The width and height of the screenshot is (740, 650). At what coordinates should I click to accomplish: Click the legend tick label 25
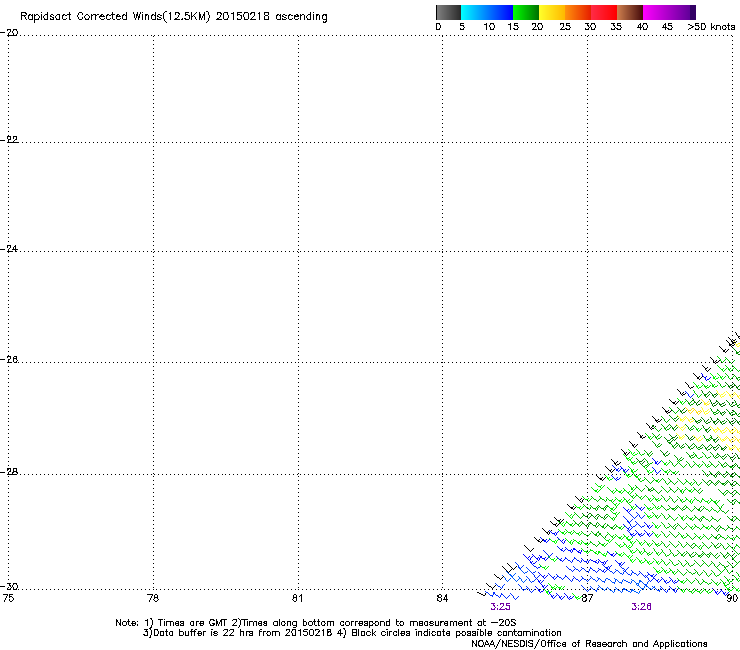click(x=565, y=27)
